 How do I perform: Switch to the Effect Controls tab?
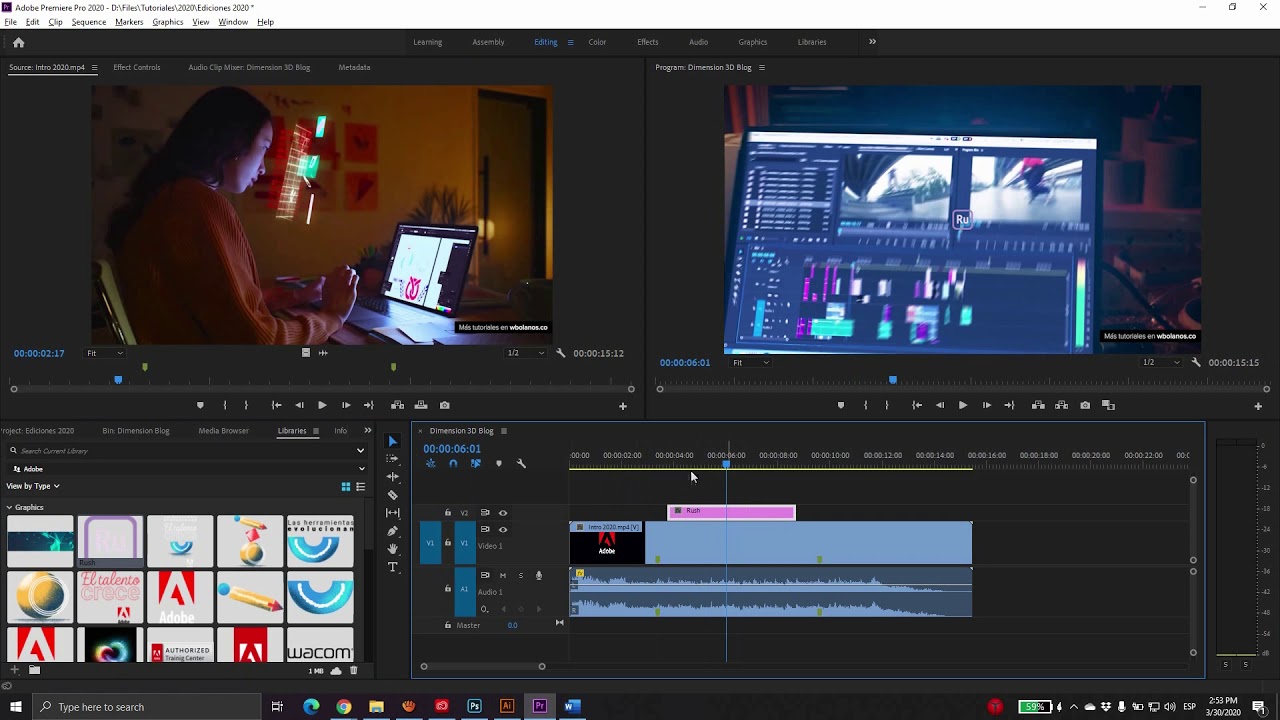coord(137,67)
